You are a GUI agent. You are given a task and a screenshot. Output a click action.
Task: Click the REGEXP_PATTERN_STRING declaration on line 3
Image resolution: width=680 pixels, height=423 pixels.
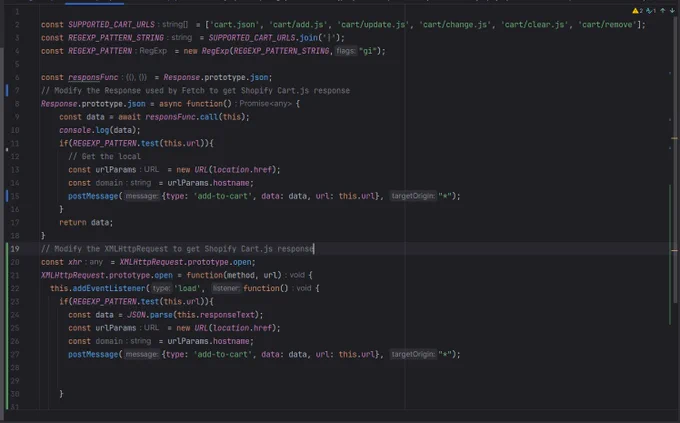[116, 38]
